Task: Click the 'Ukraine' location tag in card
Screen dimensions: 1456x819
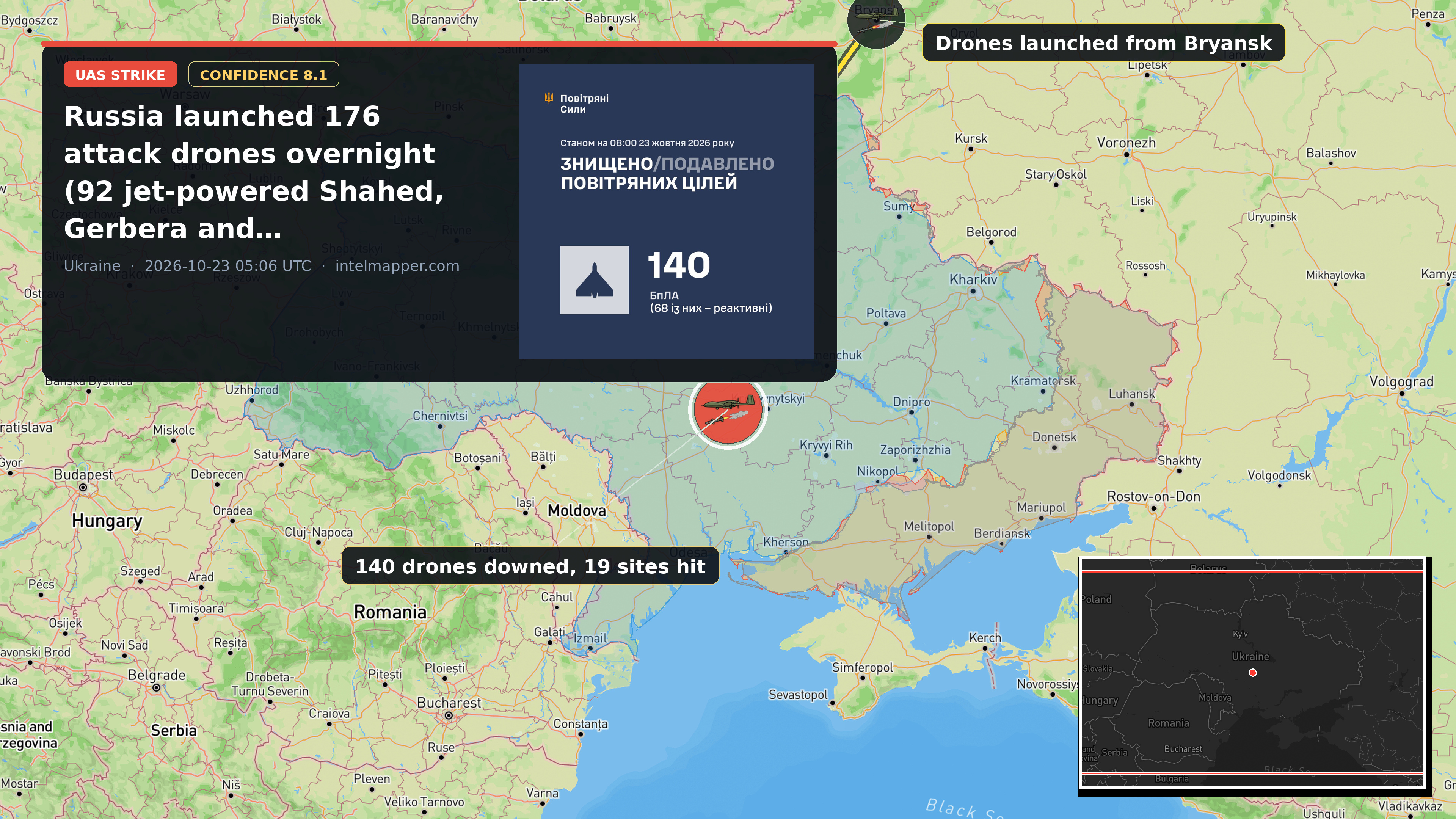Action: click(x=92, y=266)
